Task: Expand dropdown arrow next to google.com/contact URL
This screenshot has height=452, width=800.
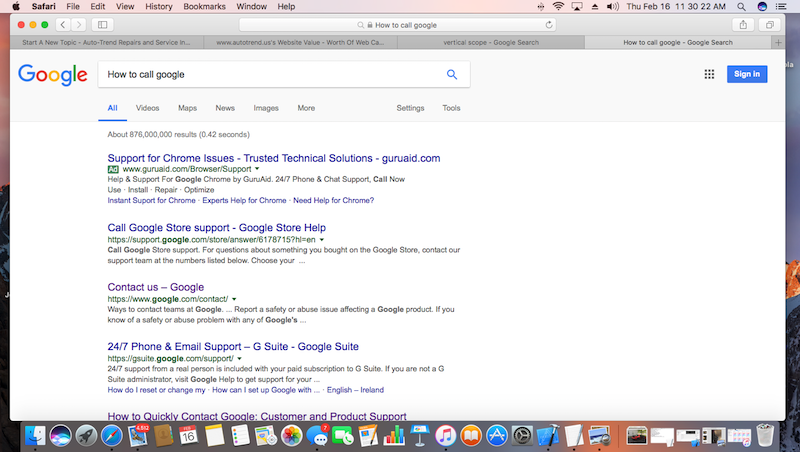Action: (x=234, y=299)
